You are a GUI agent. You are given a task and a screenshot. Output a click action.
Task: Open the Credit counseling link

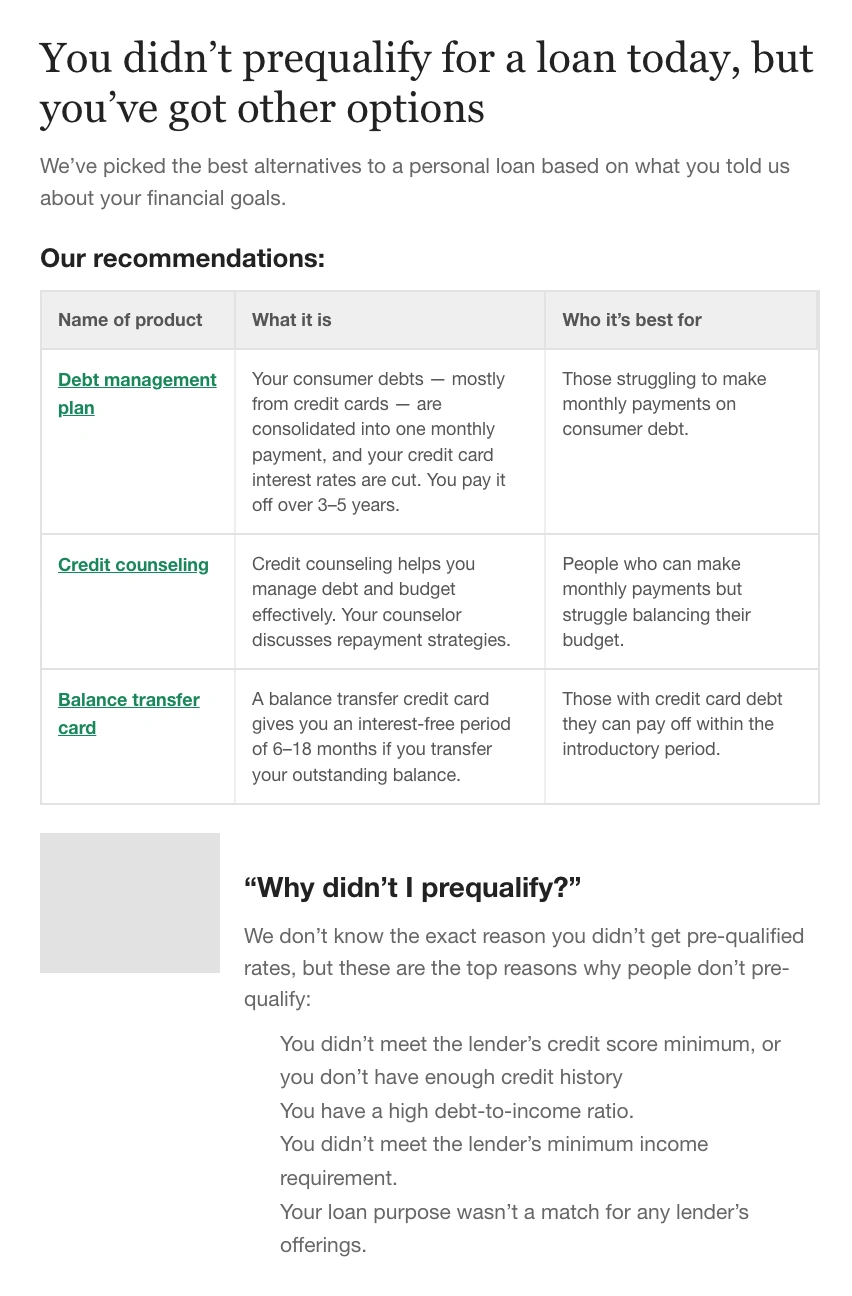tap(133, 565)
